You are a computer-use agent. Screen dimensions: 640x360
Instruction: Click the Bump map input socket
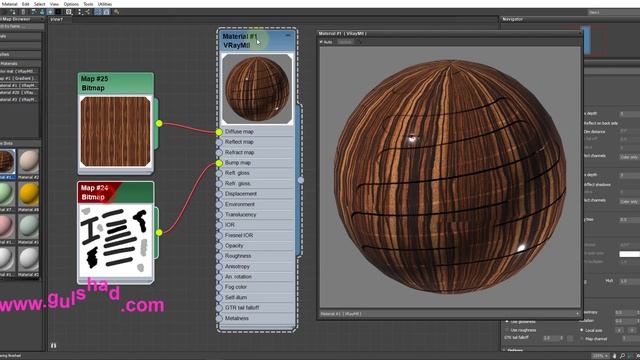coord(219,163)
